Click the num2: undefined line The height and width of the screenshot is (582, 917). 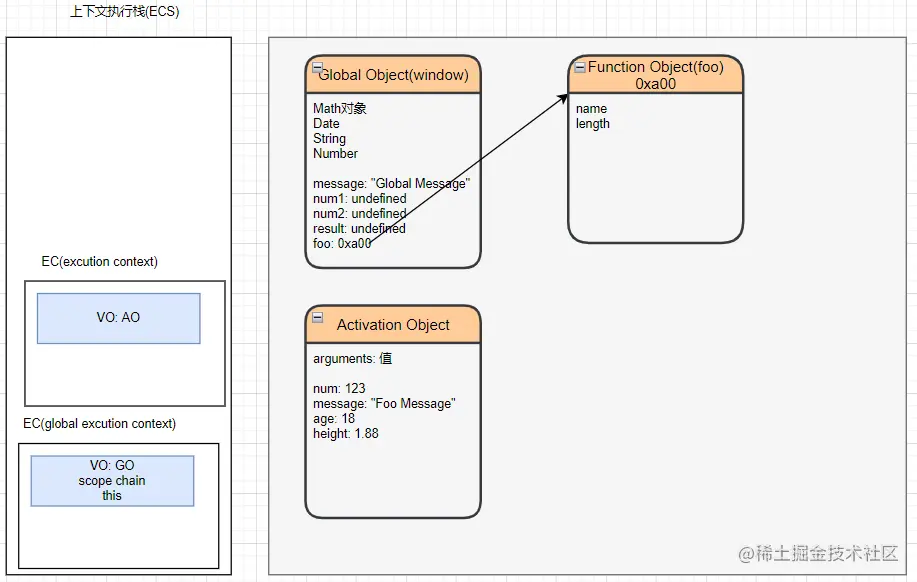(x=360, y=213)
